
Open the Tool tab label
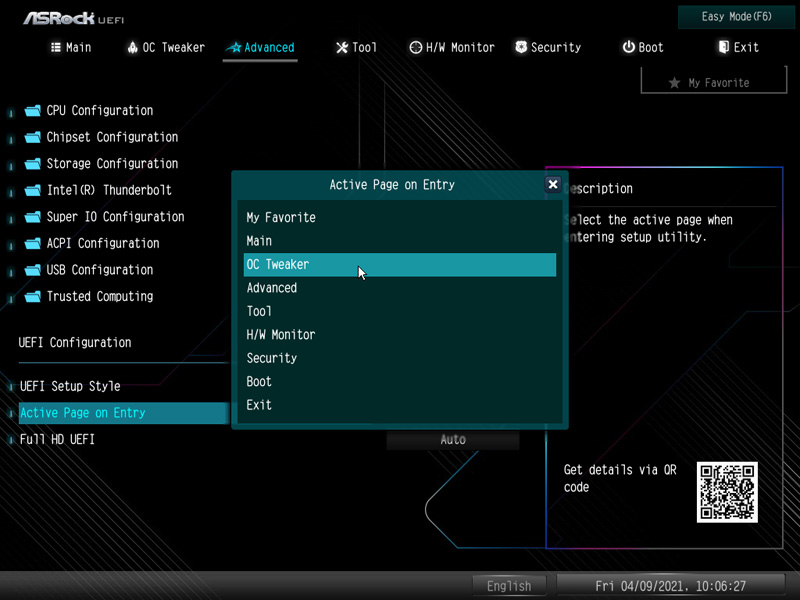point(364,47)
